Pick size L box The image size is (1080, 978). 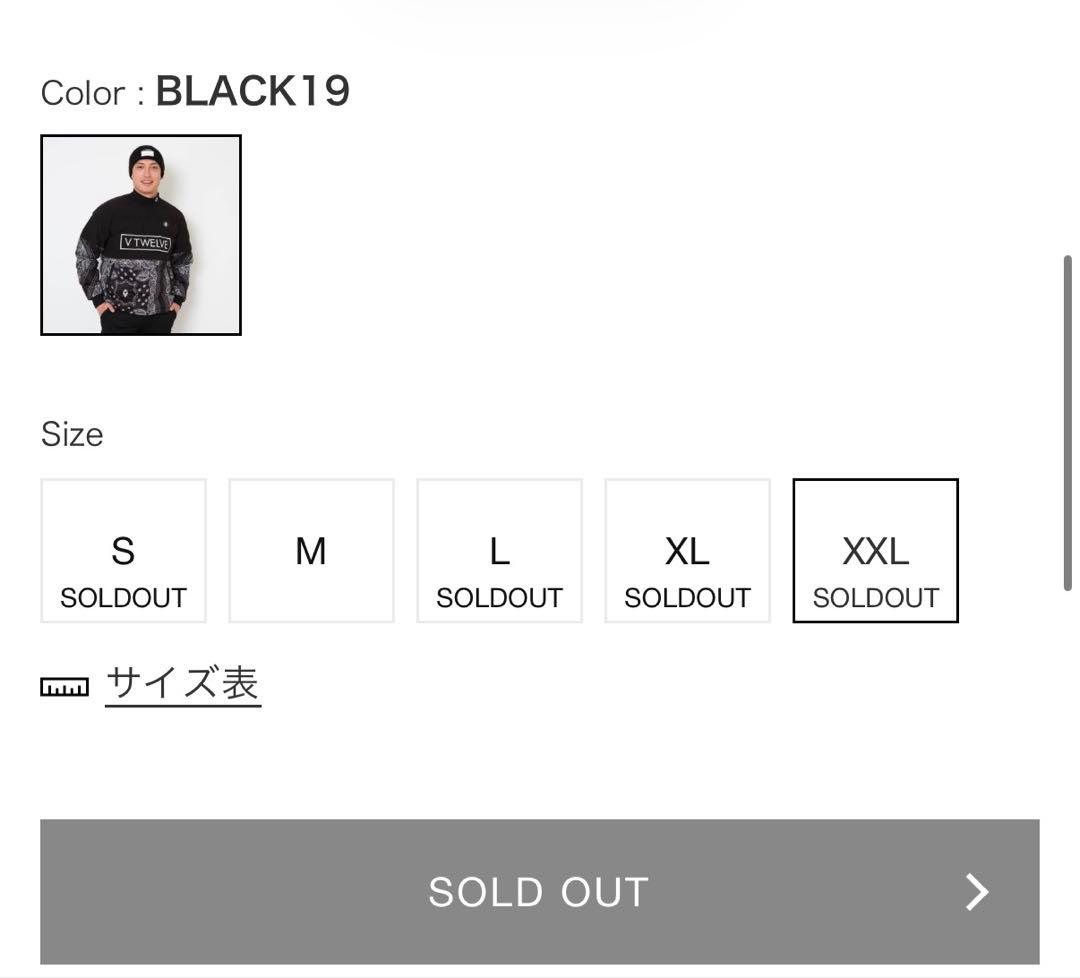[499, 550]
